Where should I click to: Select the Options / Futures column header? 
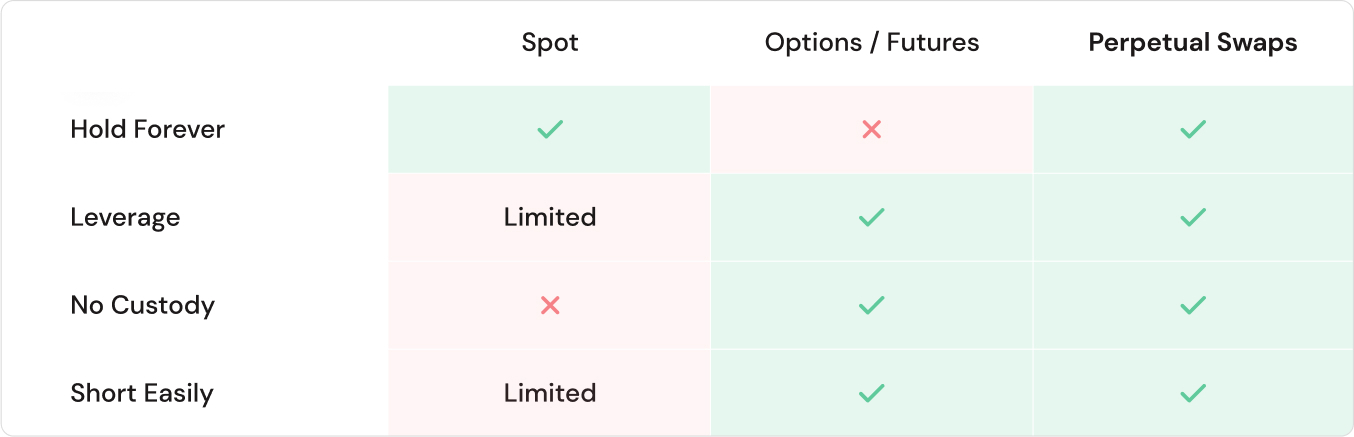(x=871, y=43)
